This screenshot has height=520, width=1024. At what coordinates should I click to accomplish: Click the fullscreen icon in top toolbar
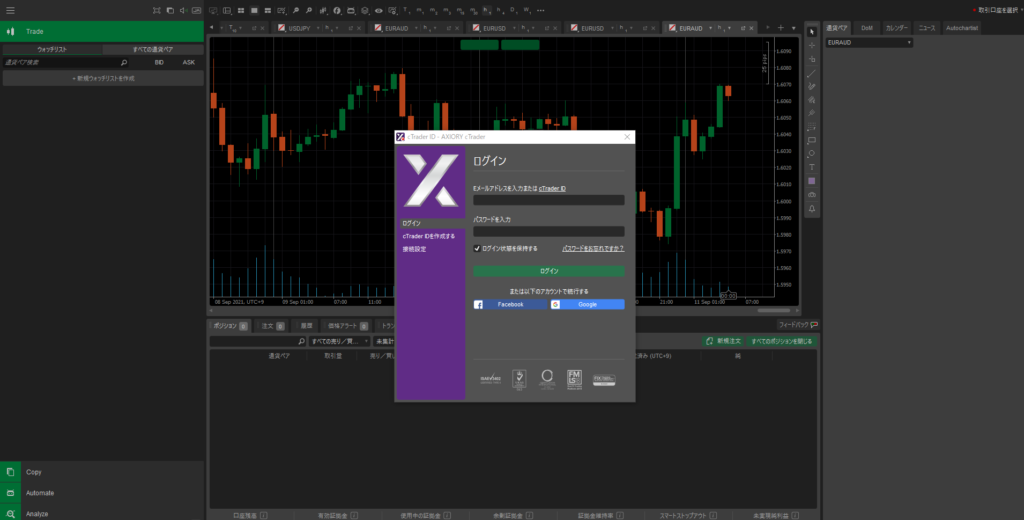point(157,10)
